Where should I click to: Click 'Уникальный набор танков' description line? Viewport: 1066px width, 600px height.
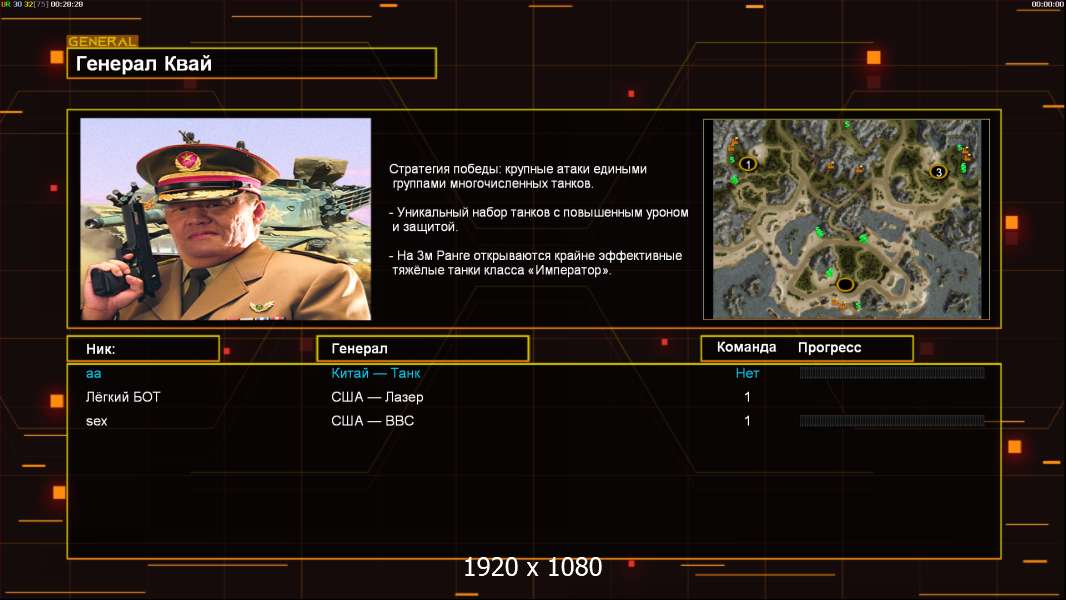pos(538,219)
